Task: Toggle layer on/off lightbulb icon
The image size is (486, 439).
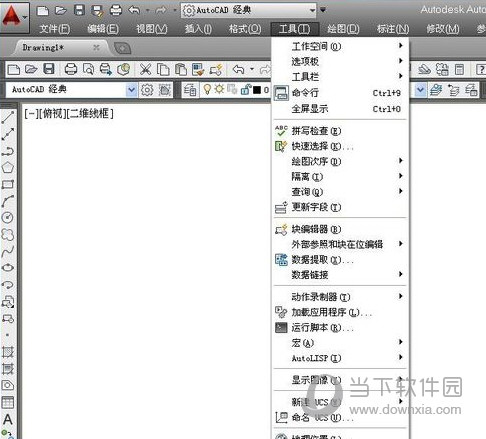Action: point(207,89)
